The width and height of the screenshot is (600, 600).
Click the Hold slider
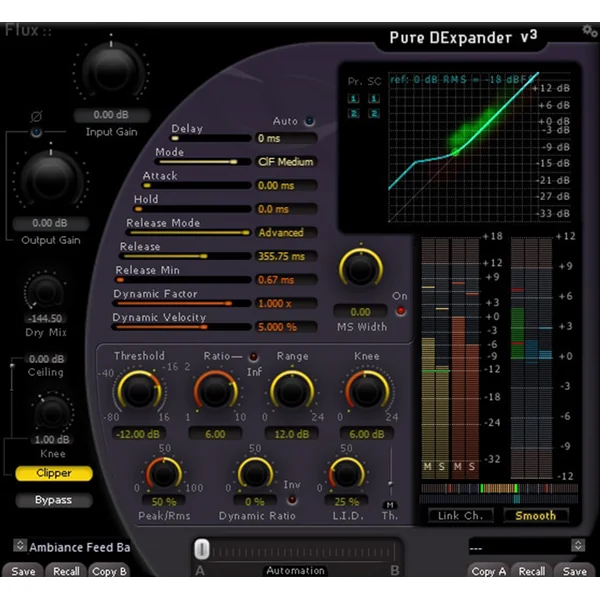pyautogui.click(x=192, y=209)
